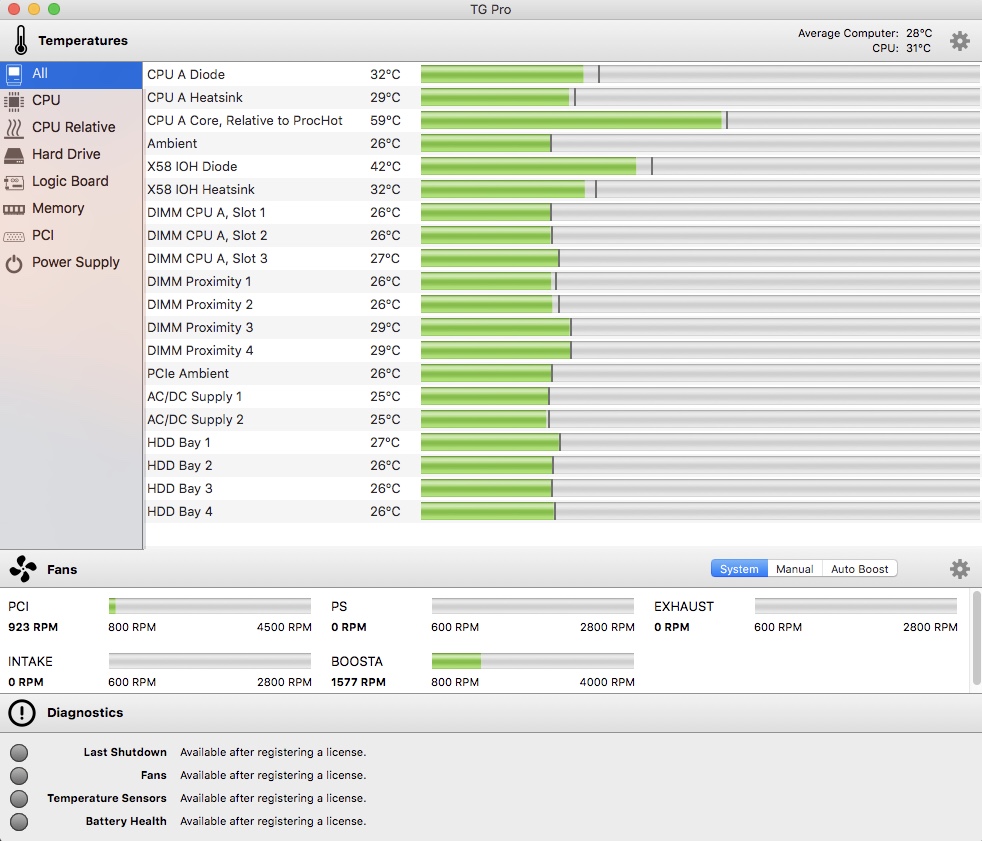Click the HDD Bay 2 temperature bar
This screenshot has height=841, width=982.
700,466
